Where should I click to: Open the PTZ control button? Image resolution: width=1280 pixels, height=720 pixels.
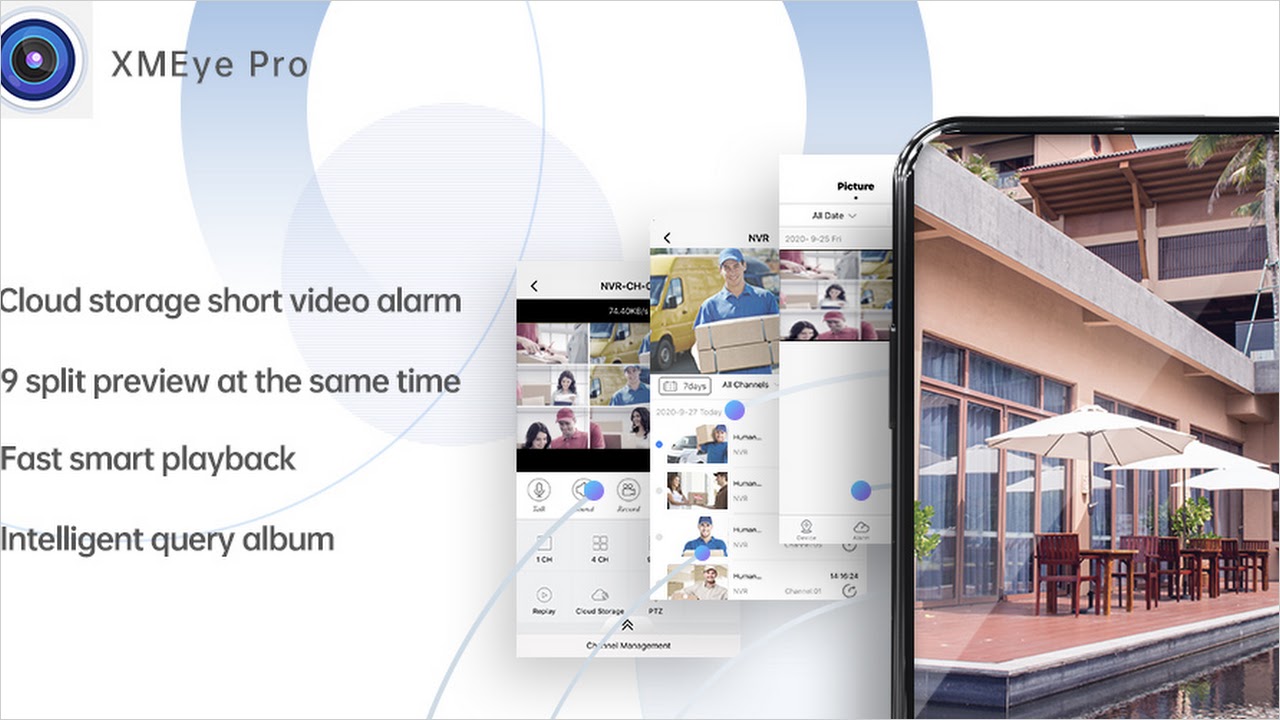[x=655, y=611]
